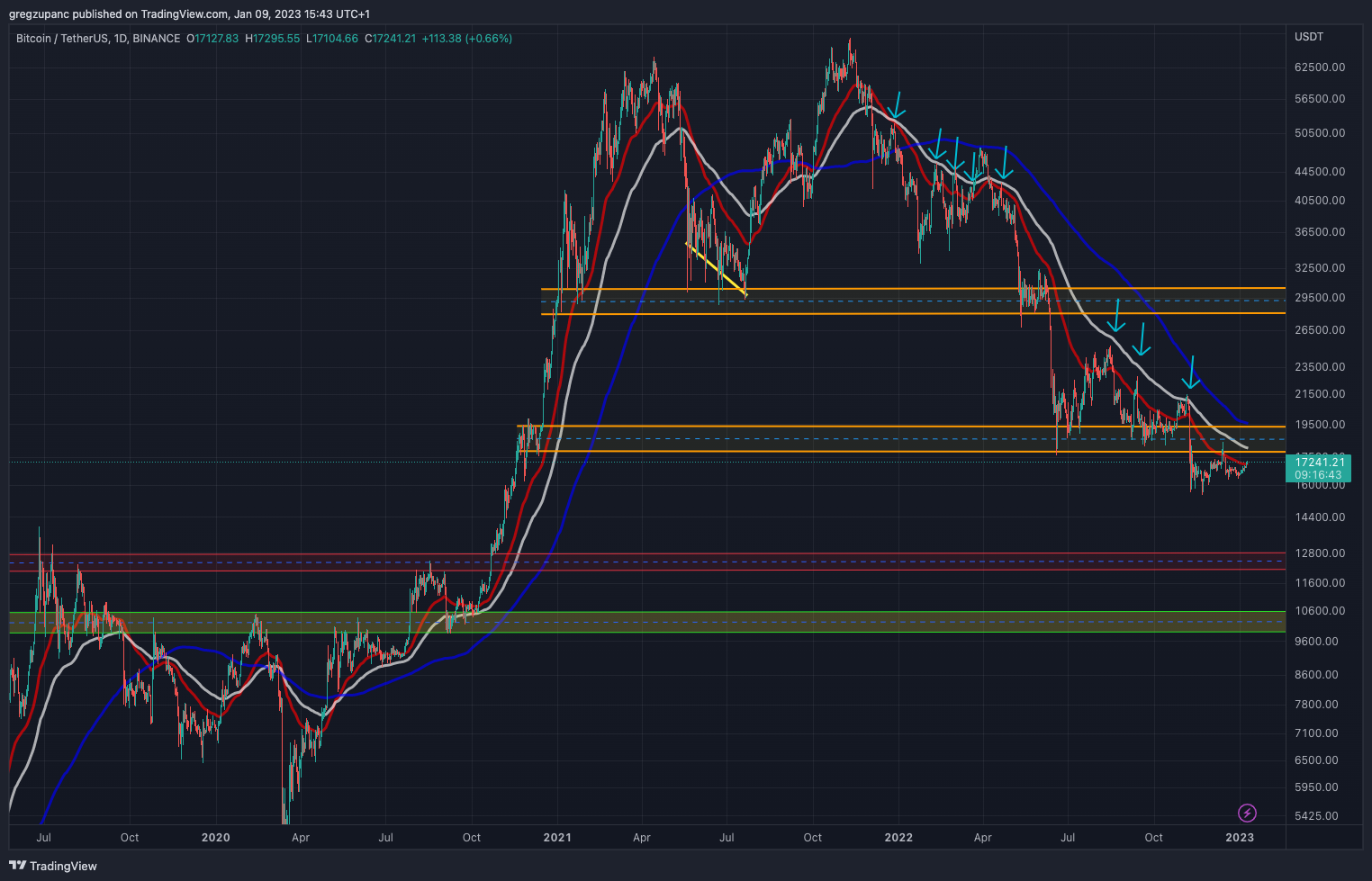Open the Bitcoin / TetherUS symbol title

(x=59, y=39)
